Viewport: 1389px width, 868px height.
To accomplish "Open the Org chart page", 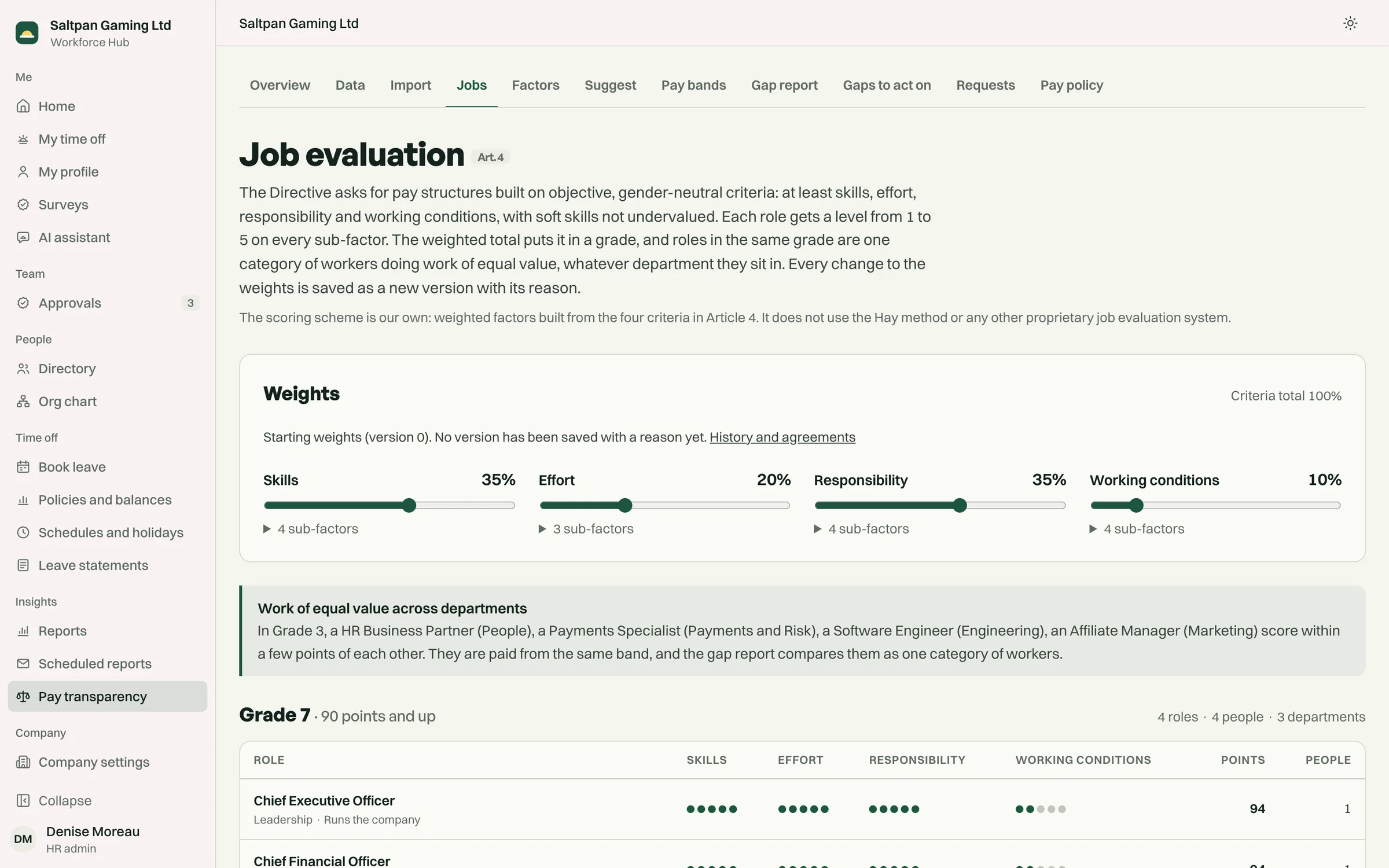I will click(x=108, y=402).
